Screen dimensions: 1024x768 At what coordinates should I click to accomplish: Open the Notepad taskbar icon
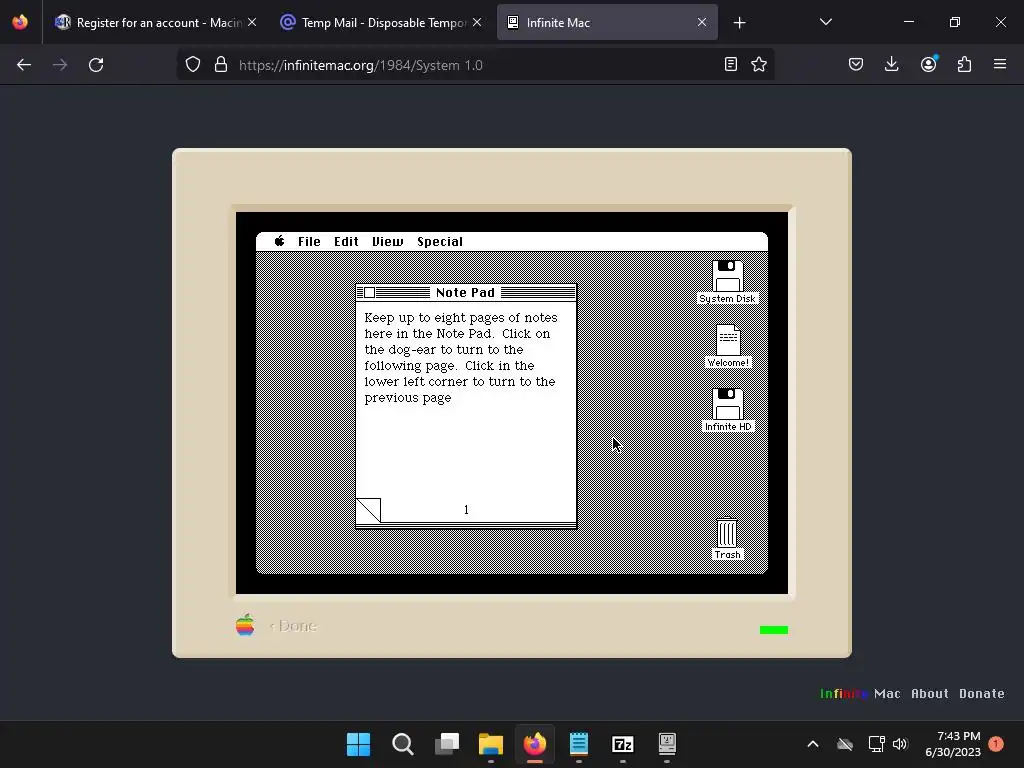point(579,744)
